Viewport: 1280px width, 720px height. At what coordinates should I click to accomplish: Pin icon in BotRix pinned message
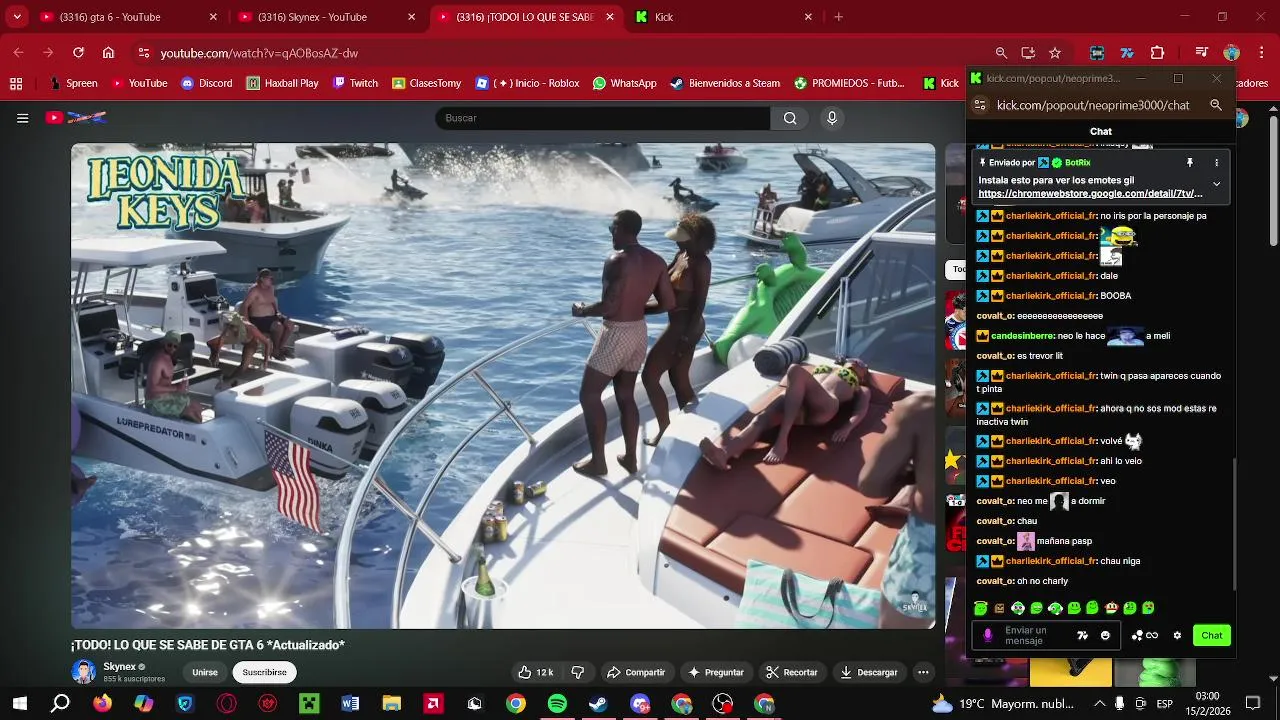1190,162
